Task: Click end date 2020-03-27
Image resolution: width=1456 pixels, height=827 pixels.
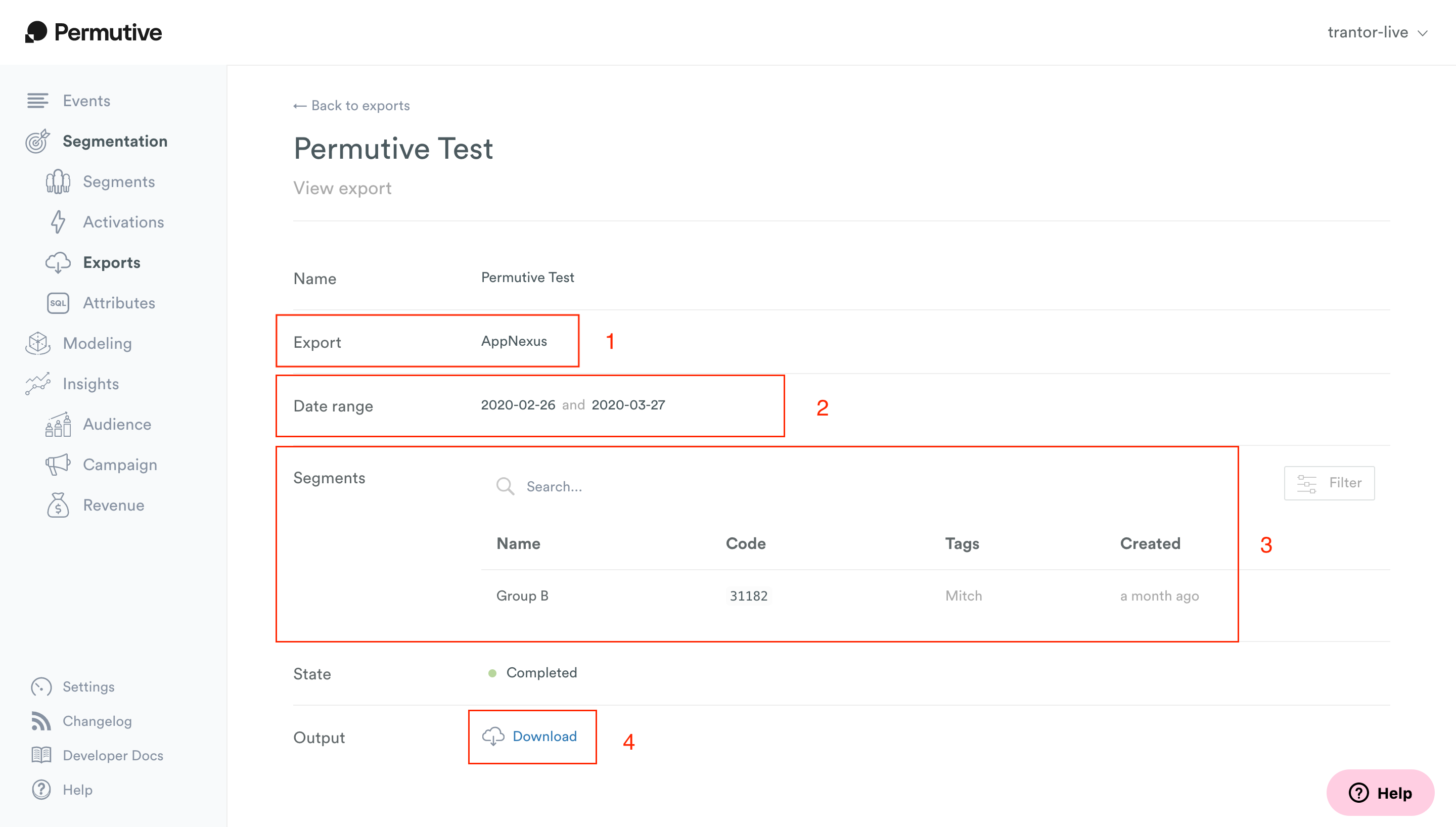Action: [x=628, y=405]
